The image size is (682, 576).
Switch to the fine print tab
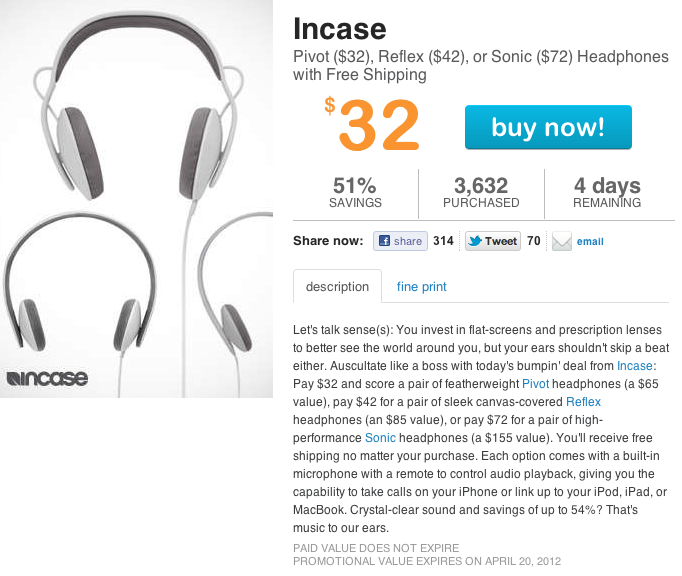coord(421,287)
